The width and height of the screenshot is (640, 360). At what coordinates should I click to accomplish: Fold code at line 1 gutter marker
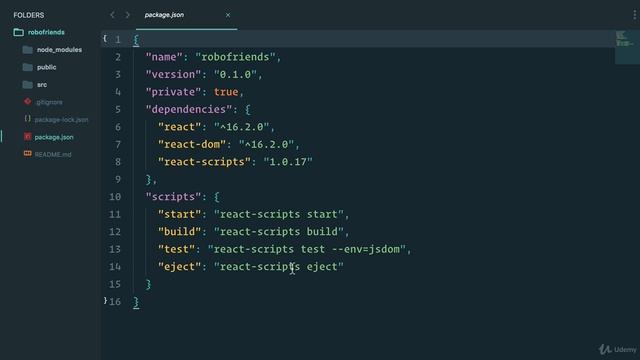(x=105, y=38)
